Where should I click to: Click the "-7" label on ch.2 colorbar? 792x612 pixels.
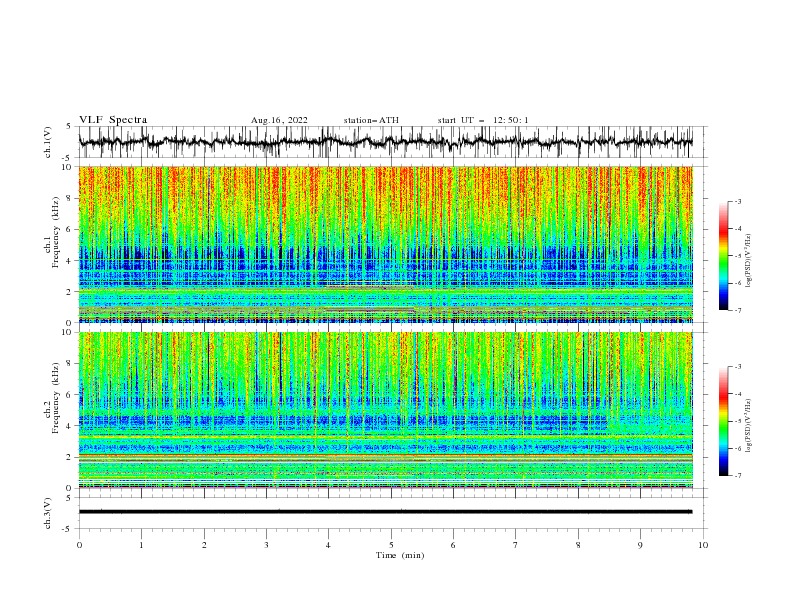click(737, 475)
